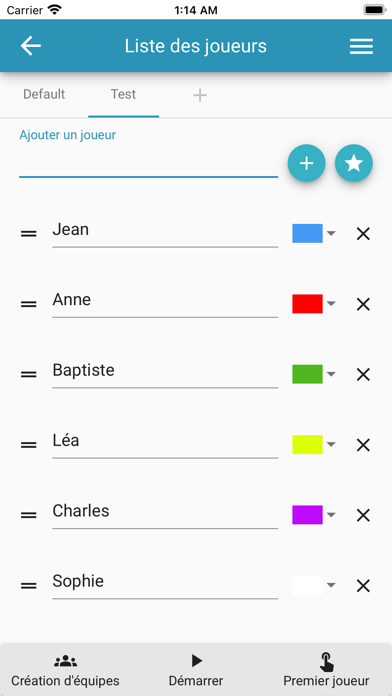Open Jean's color dropdown arrow
Viewport: 392px width, 696px height.
[x=331, y=233]
